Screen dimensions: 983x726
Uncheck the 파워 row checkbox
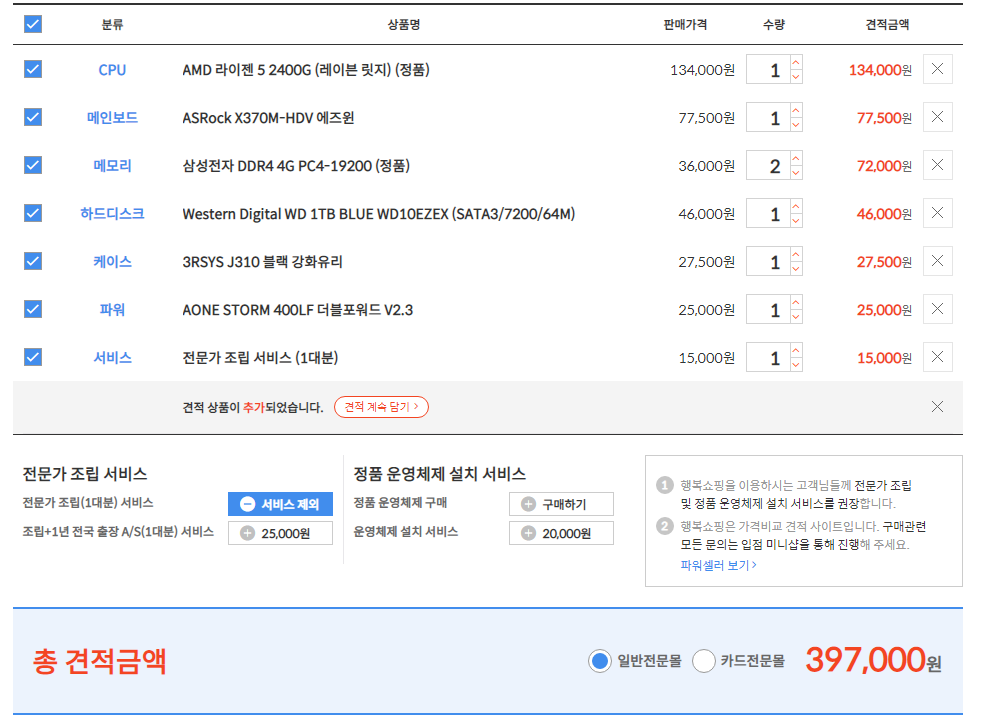[33, 309]
